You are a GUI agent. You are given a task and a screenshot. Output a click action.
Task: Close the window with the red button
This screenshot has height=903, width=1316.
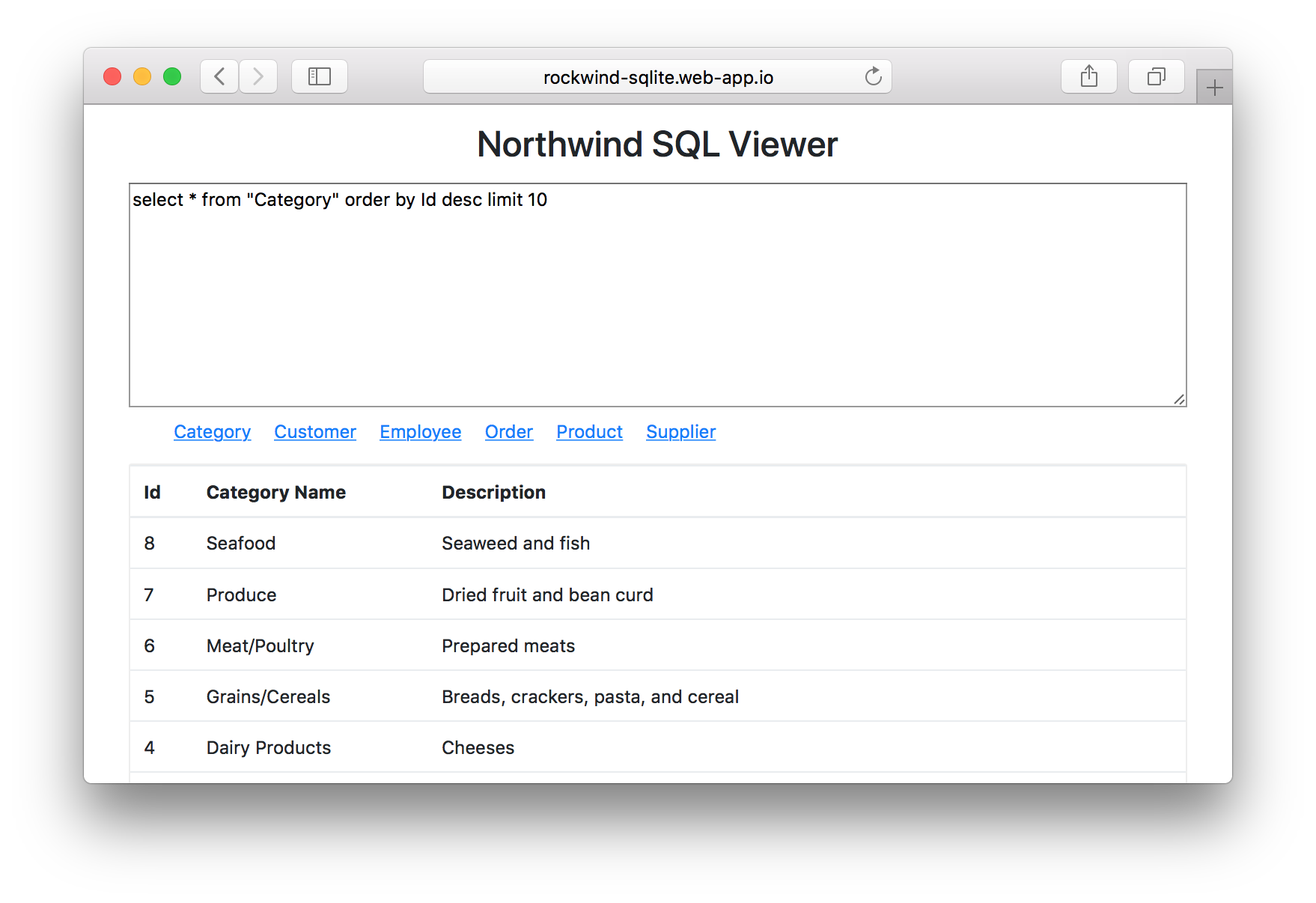(112, 76)
